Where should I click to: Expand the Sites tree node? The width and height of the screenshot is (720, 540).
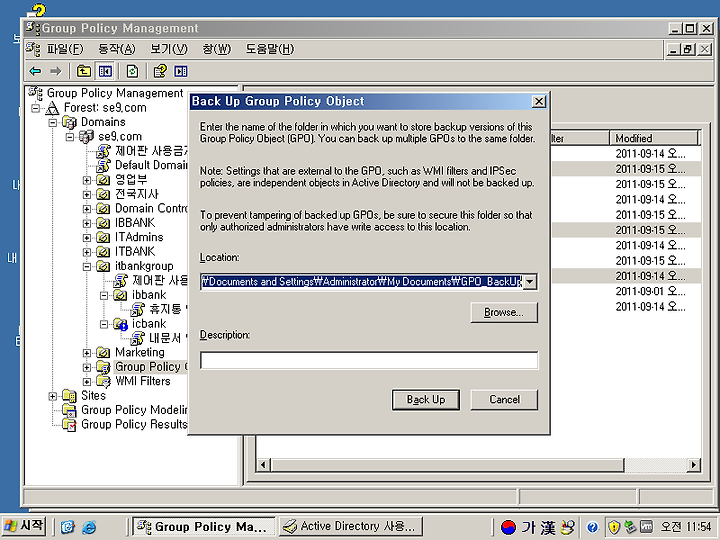53,396
